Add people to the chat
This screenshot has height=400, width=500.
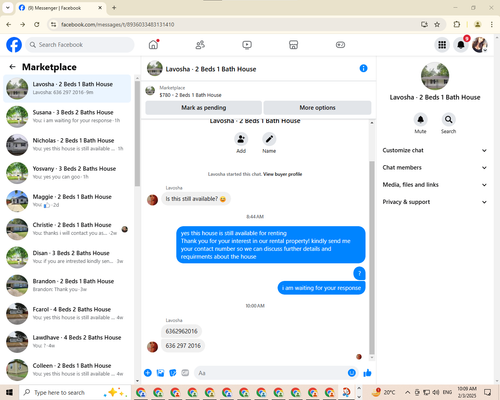241,139
